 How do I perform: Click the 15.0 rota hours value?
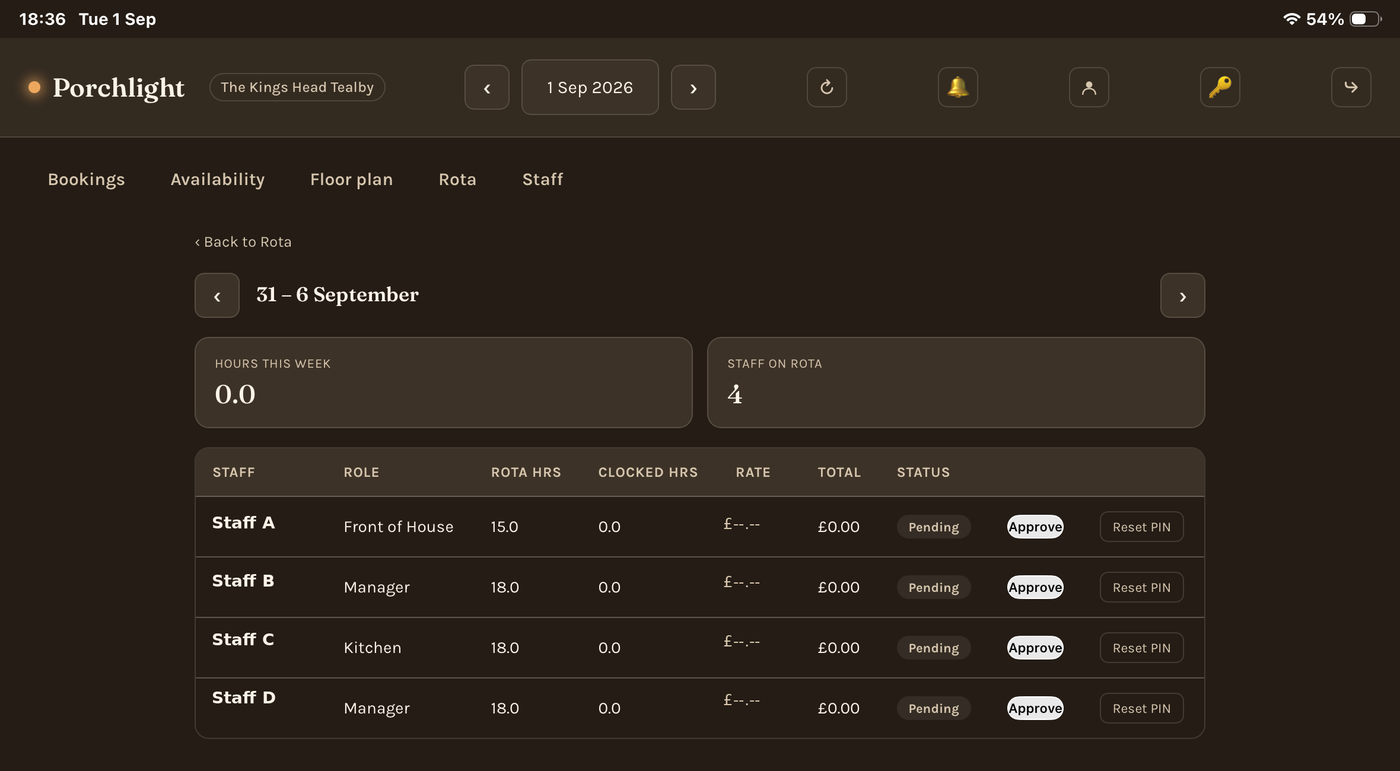pyautogui.click(x=504, y=527)
